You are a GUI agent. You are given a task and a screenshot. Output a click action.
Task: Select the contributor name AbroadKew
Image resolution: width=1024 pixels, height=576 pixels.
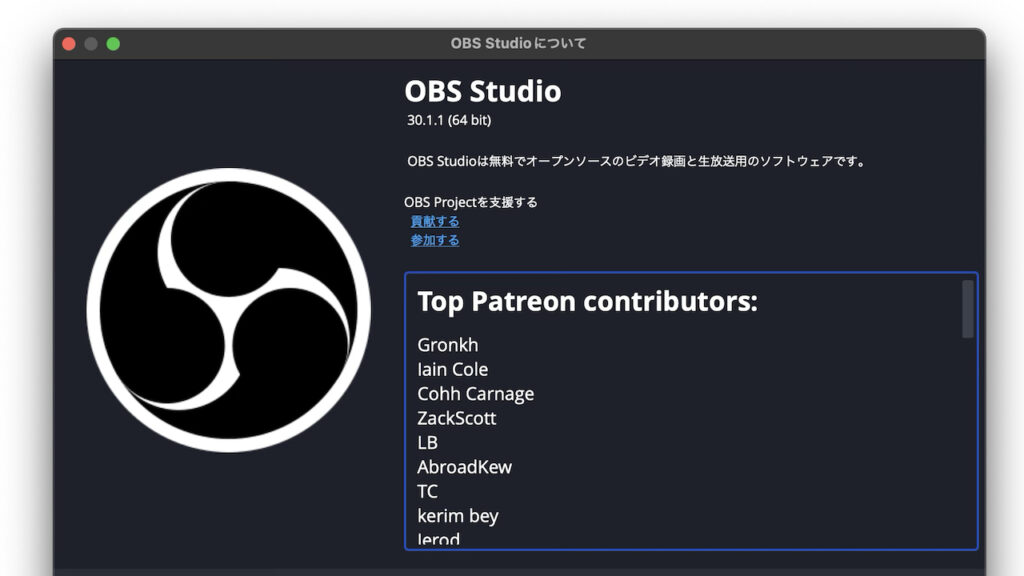point(464,467)
